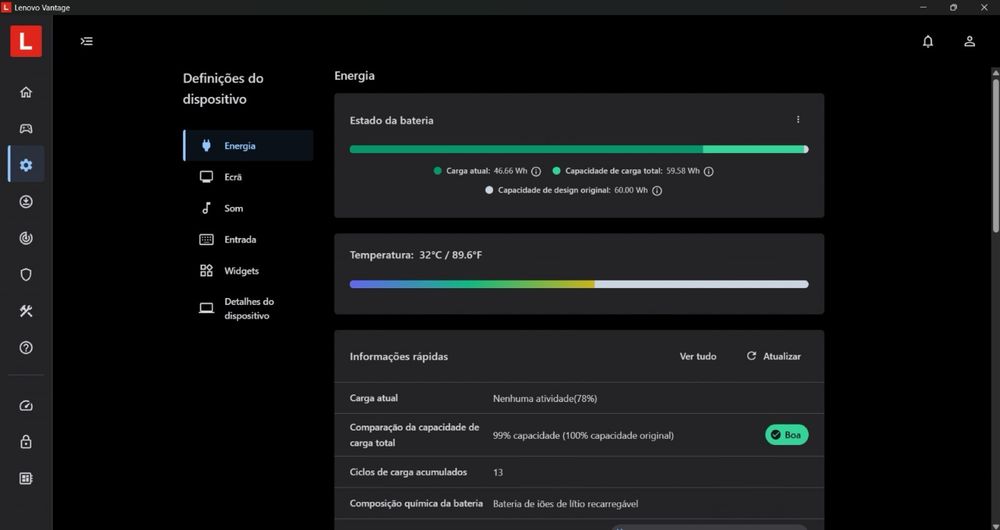Image resolution: width=1000 pixels, height=530 pixels.
Task: Click the Composição química da bateria label
Action: click(416, 503)
